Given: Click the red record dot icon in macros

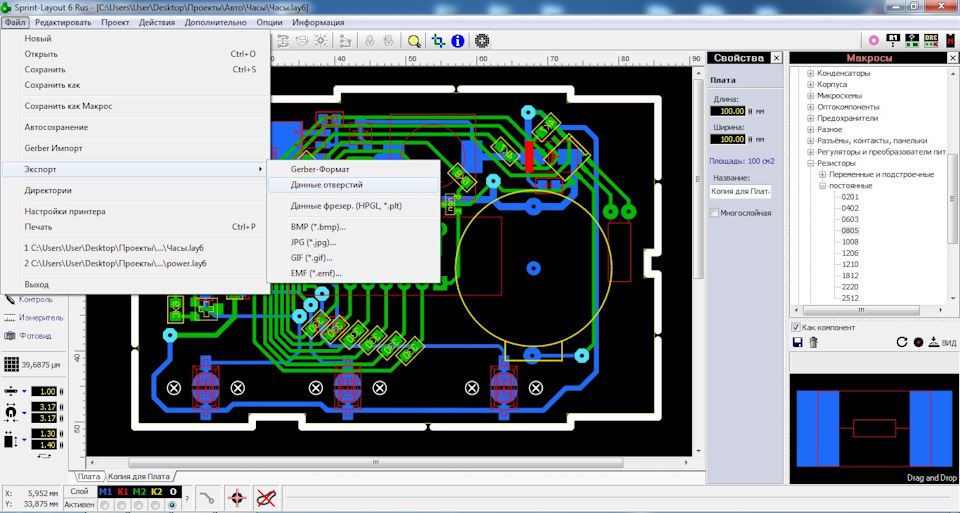Looking at the screenshot, I should [x=918, y=342].
